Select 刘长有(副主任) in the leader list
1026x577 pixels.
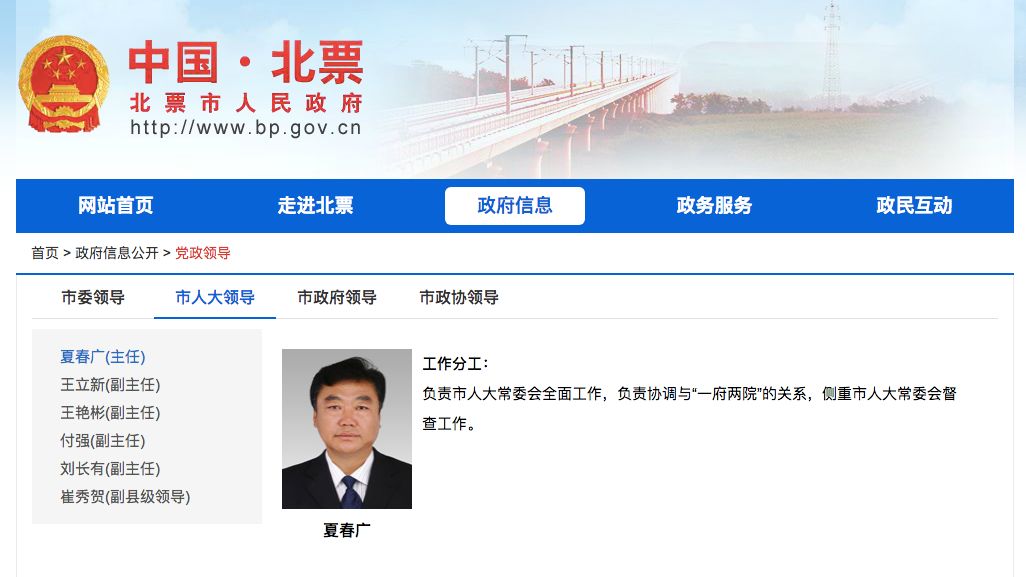(x=110, y=469)
